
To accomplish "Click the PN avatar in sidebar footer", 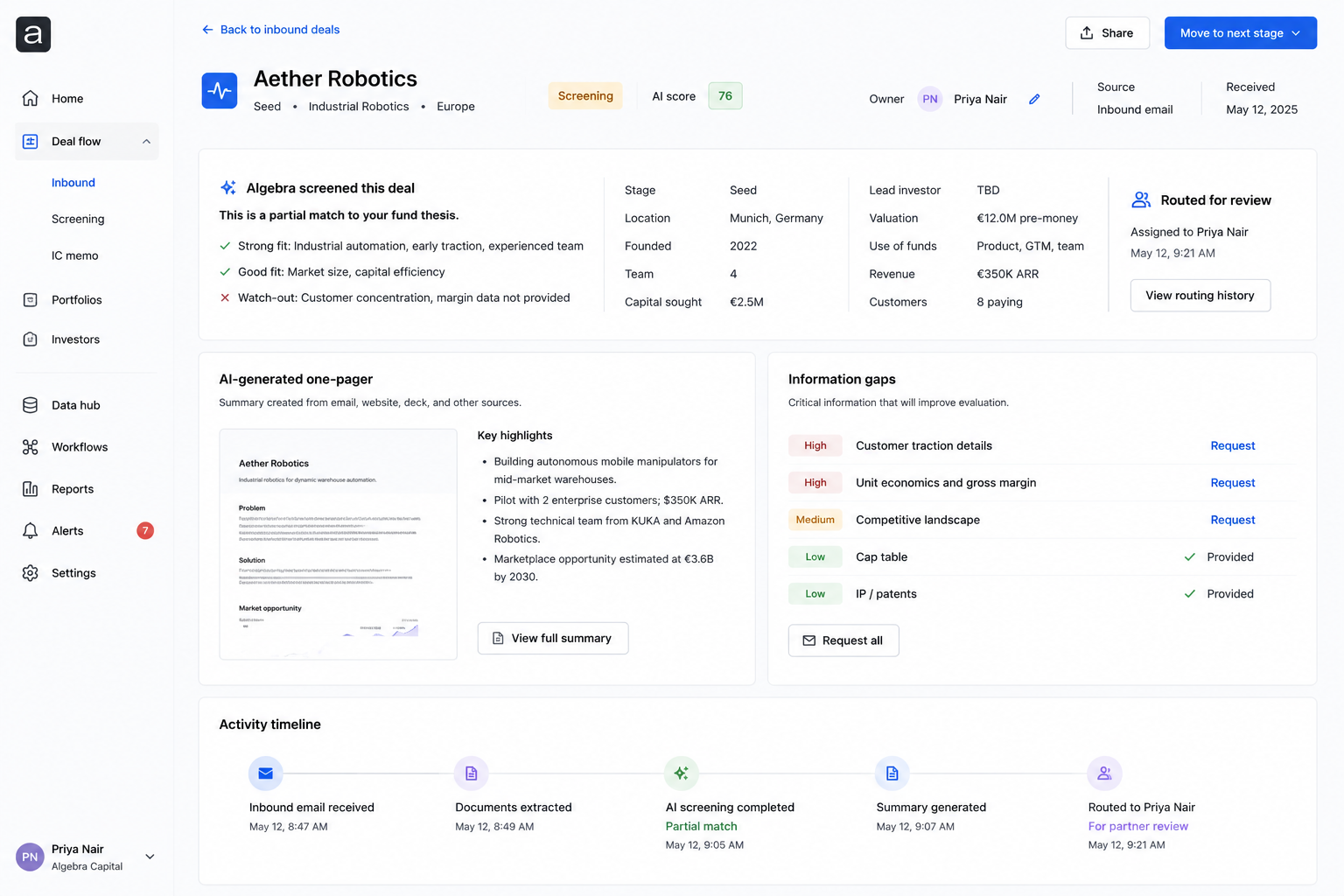I will point(30,857).
